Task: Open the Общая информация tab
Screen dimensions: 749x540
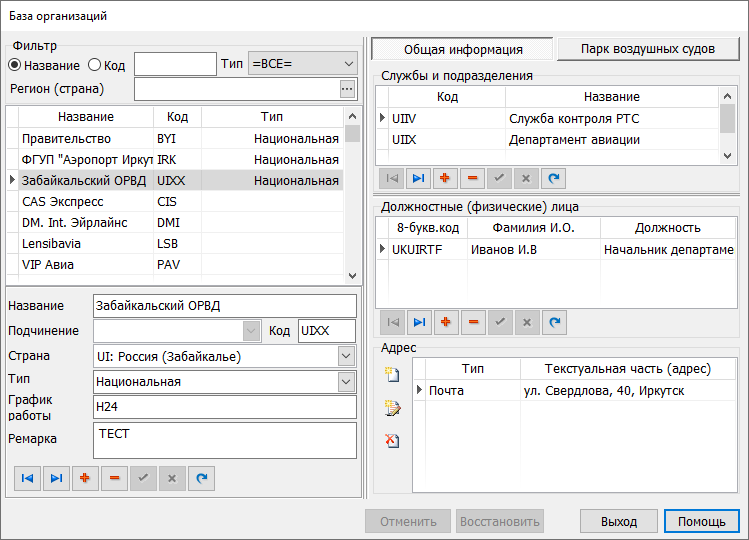Action: tap(462, 49)
